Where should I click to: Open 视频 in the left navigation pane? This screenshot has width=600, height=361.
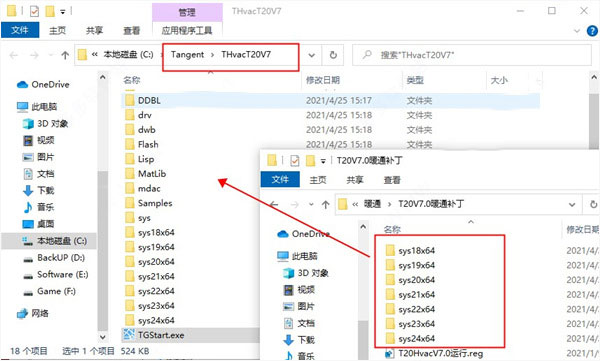click(x=39, y=140)
